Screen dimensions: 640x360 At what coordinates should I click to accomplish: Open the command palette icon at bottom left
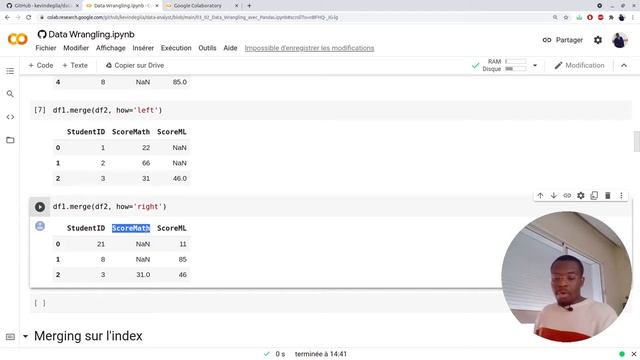[x=10, y=337]
